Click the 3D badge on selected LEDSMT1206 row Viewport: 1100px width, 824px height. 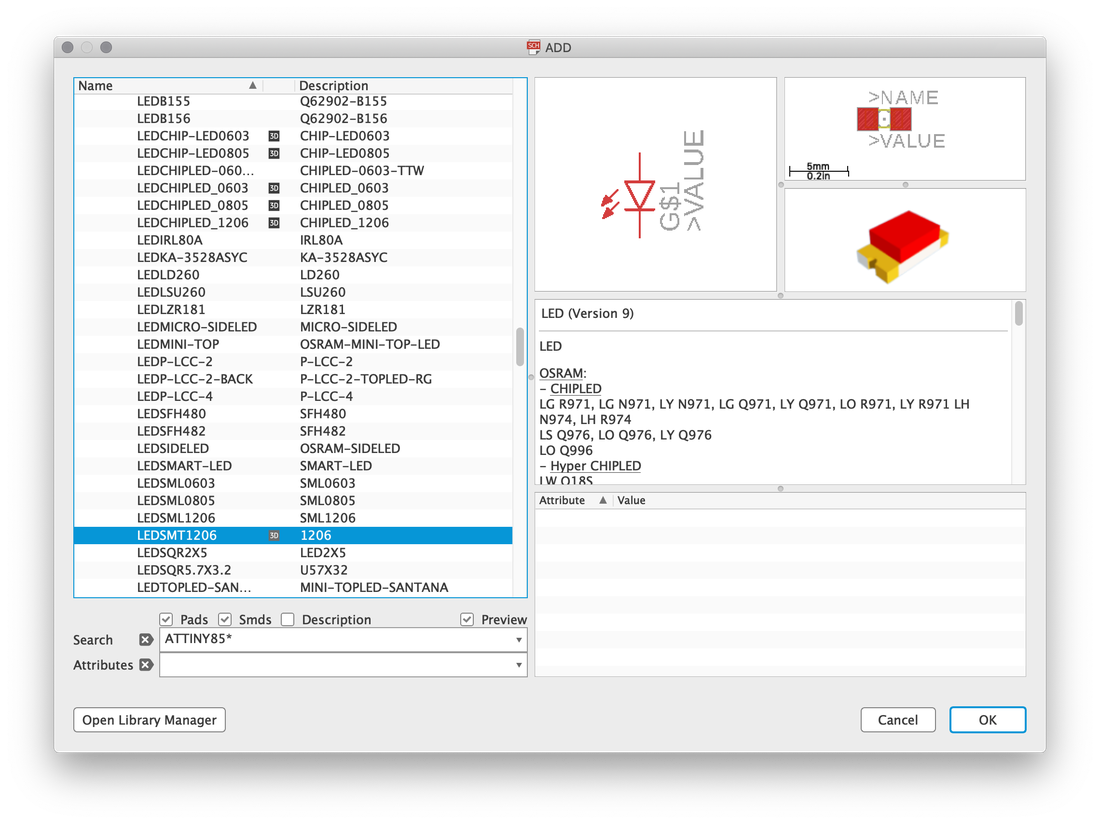point(274,536)
